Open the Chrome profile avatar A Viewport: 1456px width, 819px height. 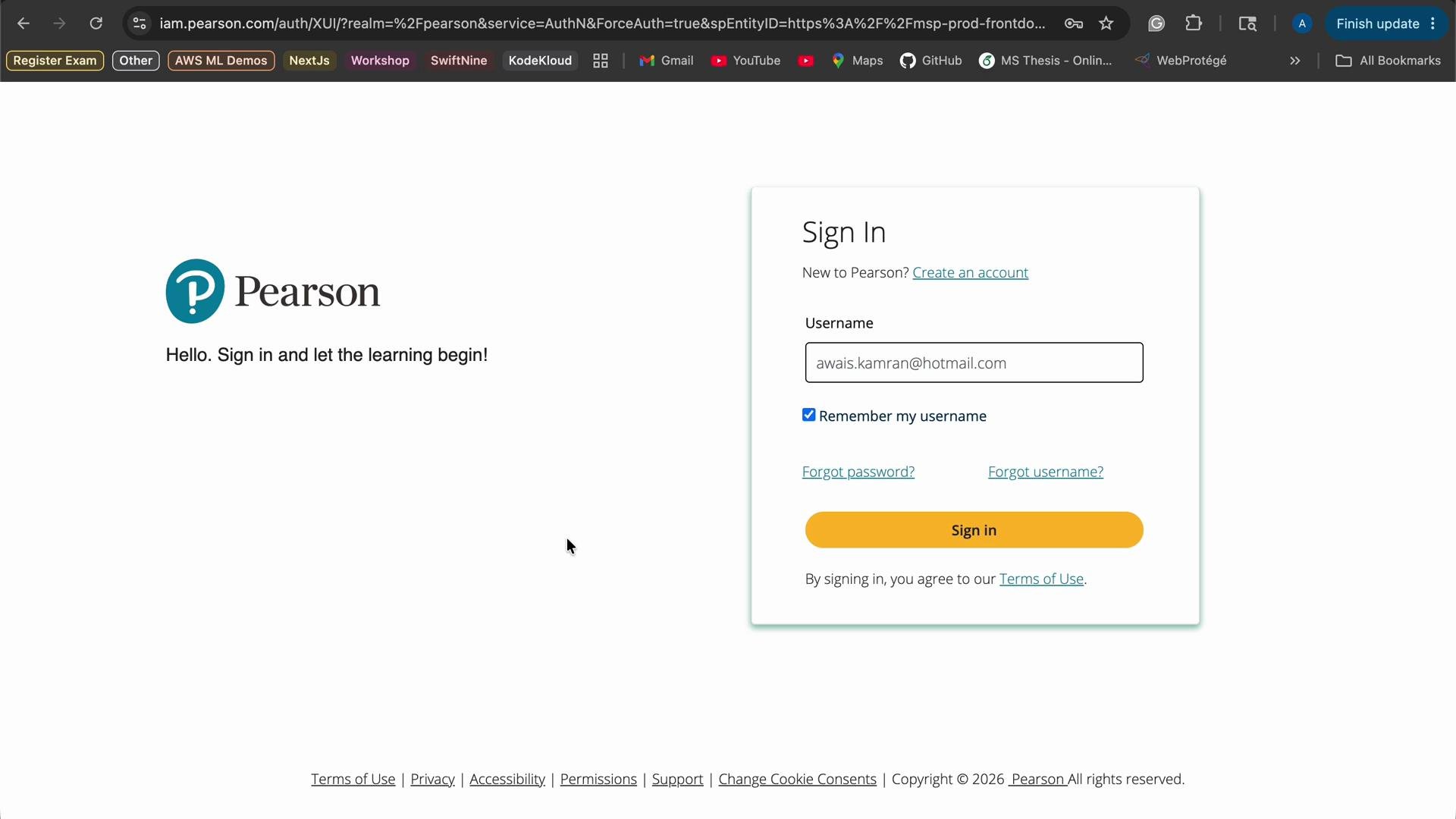[1302, 24]
